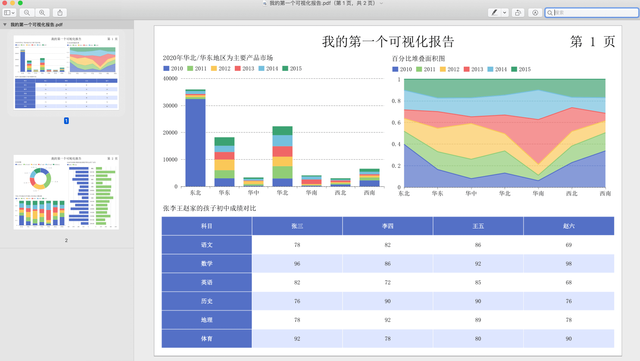Click the 科目 table header cell
Viewport: 640px width, 361px height.
tap(207, 226)
